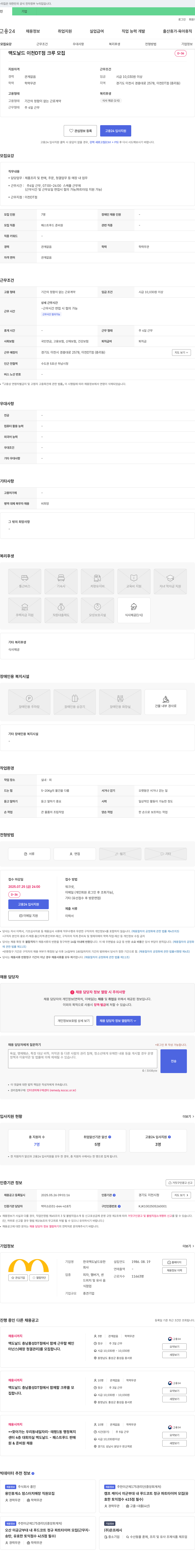This screenshot has height=1568, width=195.
Task: Add company via 관심기업 button
Action: click(x=18, y=1278)
